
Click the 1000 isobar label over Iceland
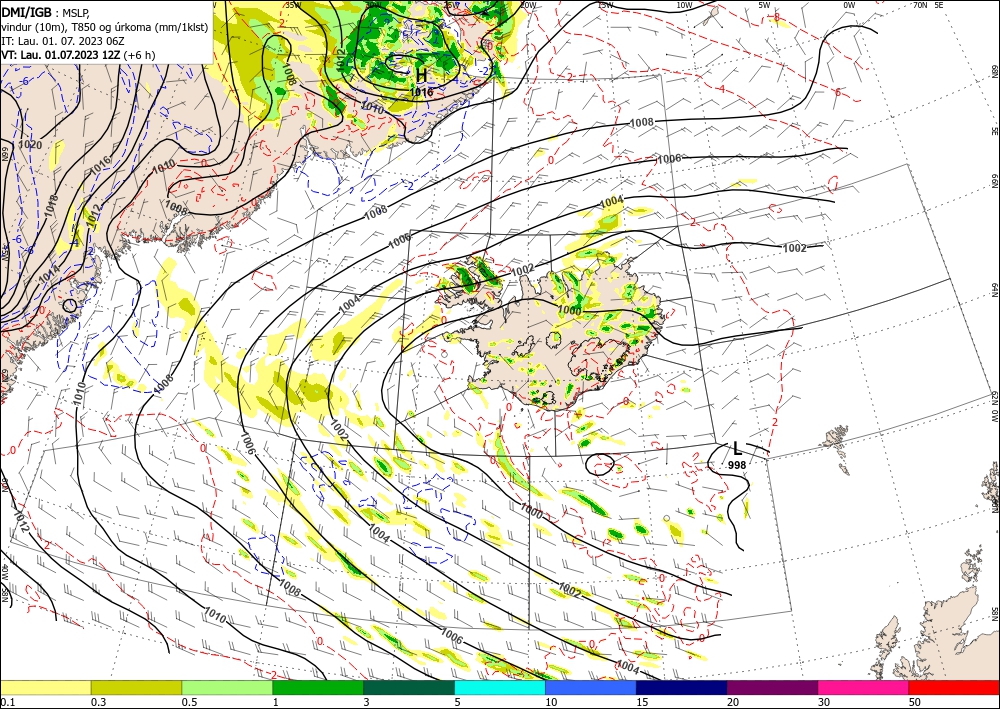pos(570,310)
